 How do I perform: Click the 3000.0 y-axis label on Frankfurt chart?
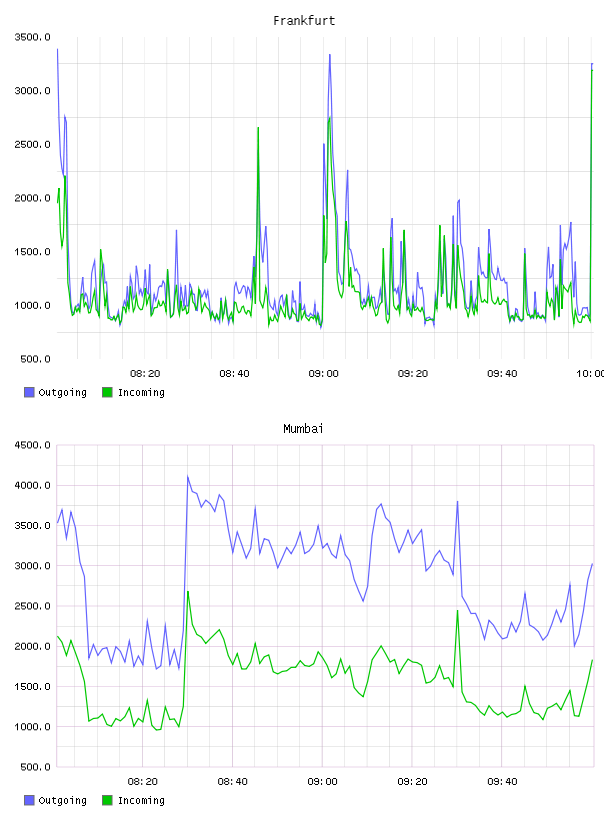[x=33, y=91]
